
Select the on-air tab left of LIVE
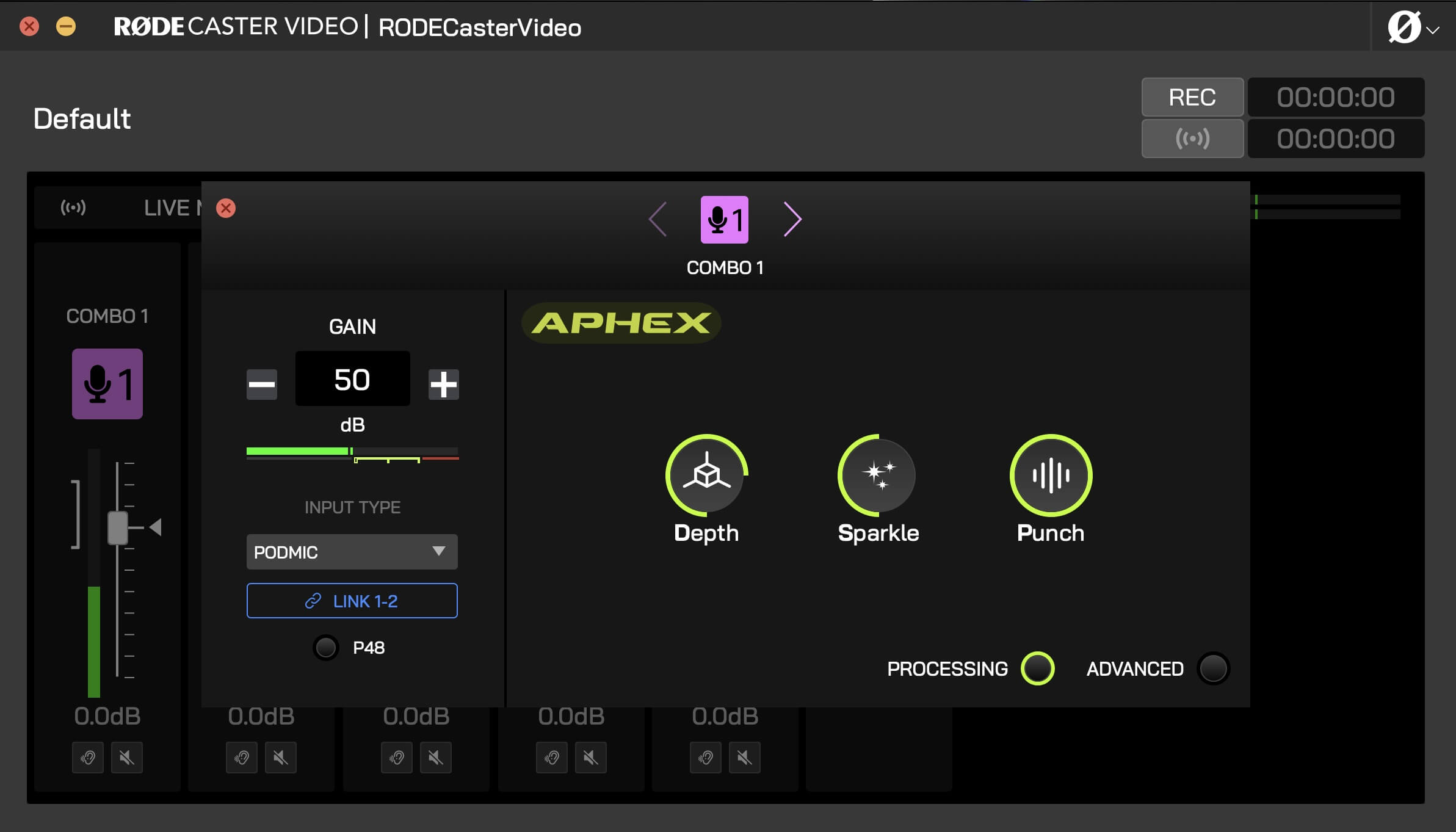[x=73, y=208]
